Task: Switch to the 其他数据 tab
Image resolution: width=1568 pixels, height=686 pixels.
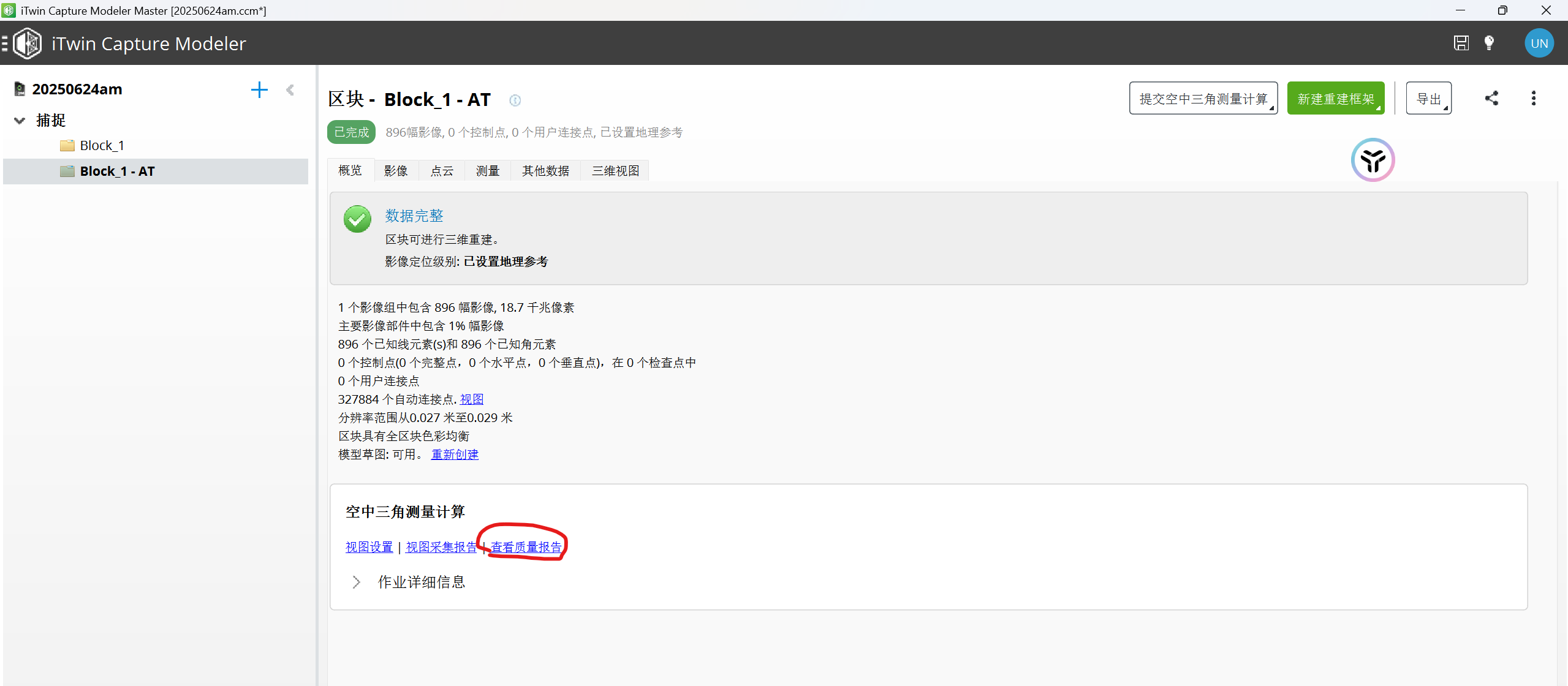Action: coord(545,171)
